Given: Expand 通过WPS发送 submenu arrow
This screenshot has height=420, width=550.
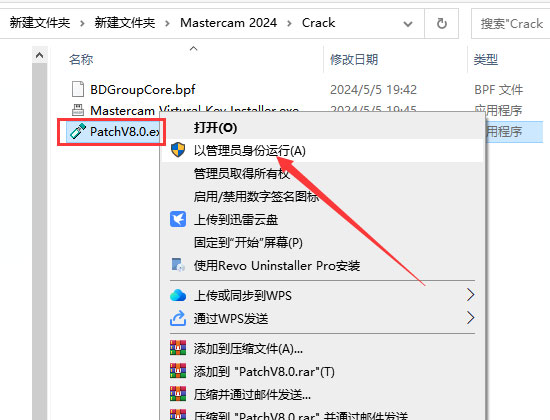Looking at the screenshot, I should point(470,318).
